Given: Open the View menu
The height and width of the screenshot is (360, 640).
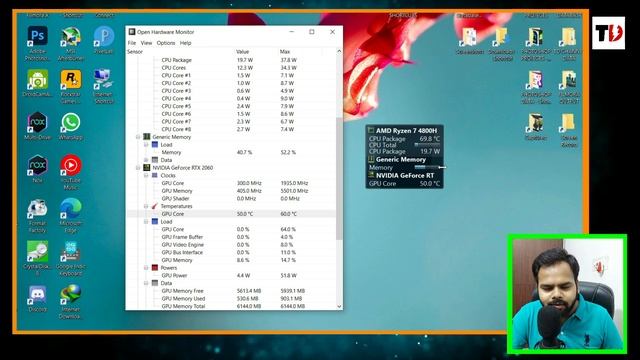Looking at the screenshot, I should tap(146, 43).
